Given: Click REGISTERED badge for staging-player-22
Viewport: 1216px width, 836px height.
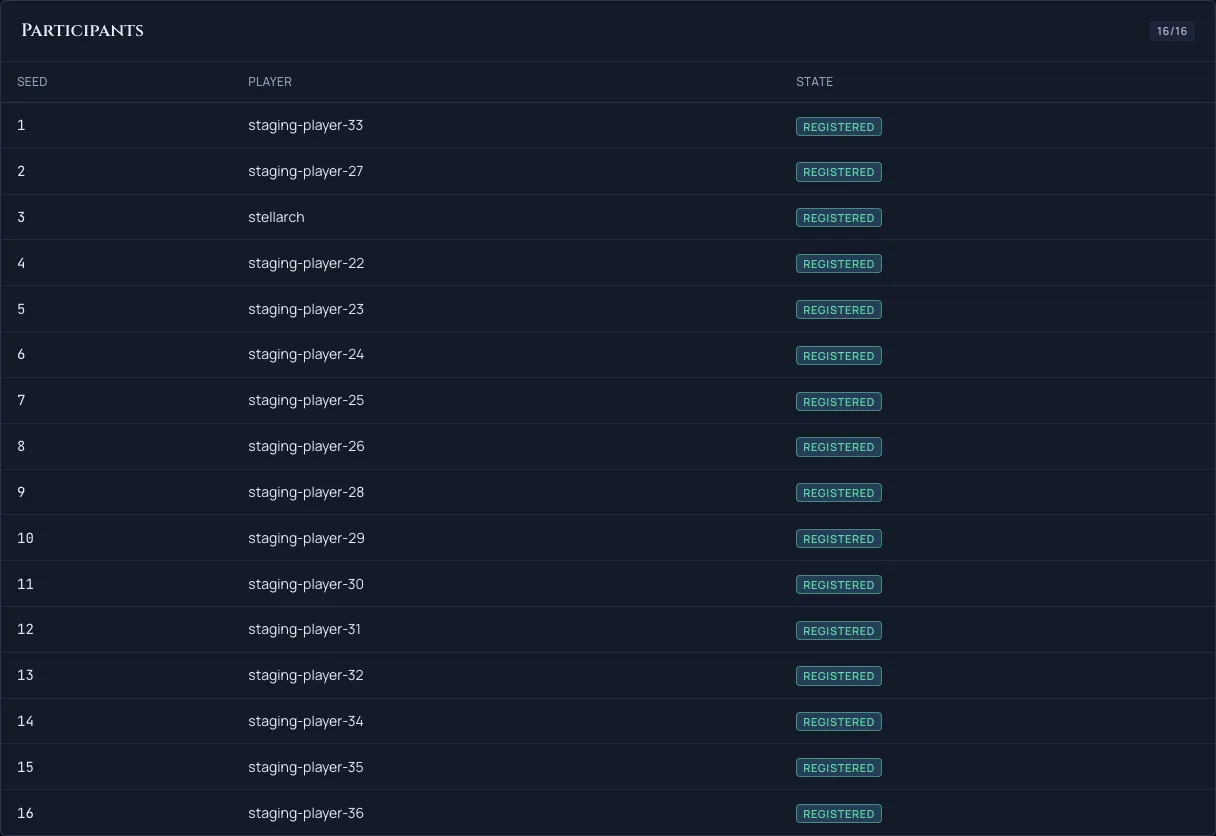Looking at the screenshot, I should 839,264.
